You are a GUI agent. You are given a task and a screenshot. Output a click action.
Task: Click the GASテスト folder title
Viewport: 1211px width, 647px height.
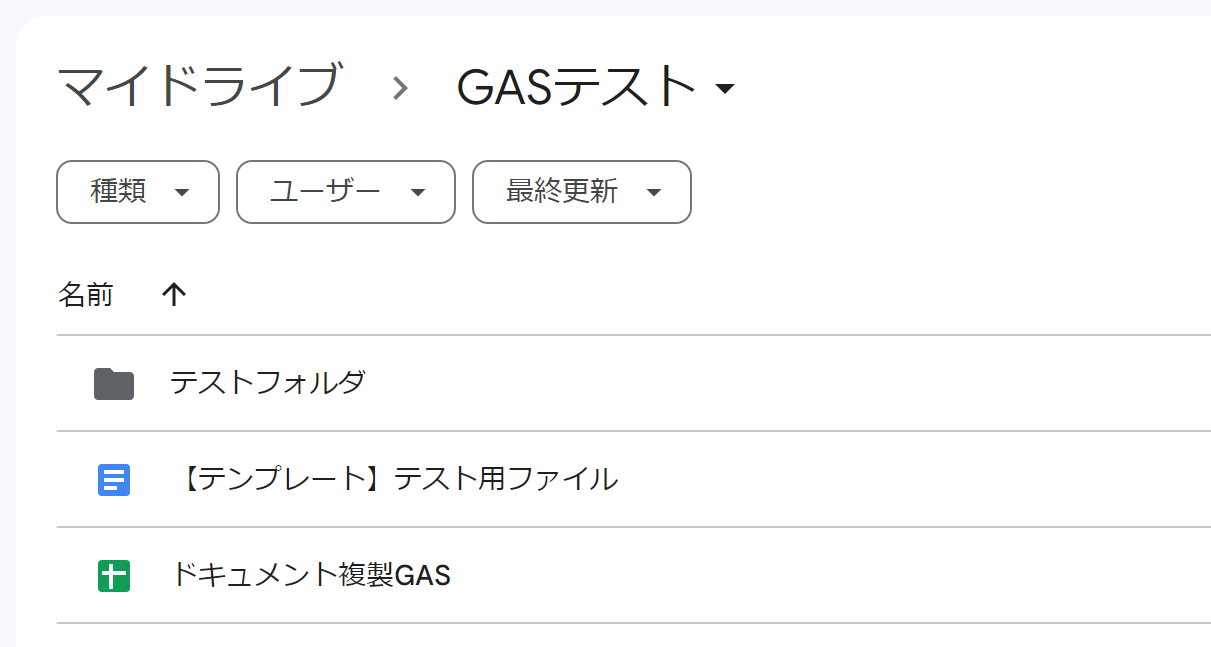(576, 87)
